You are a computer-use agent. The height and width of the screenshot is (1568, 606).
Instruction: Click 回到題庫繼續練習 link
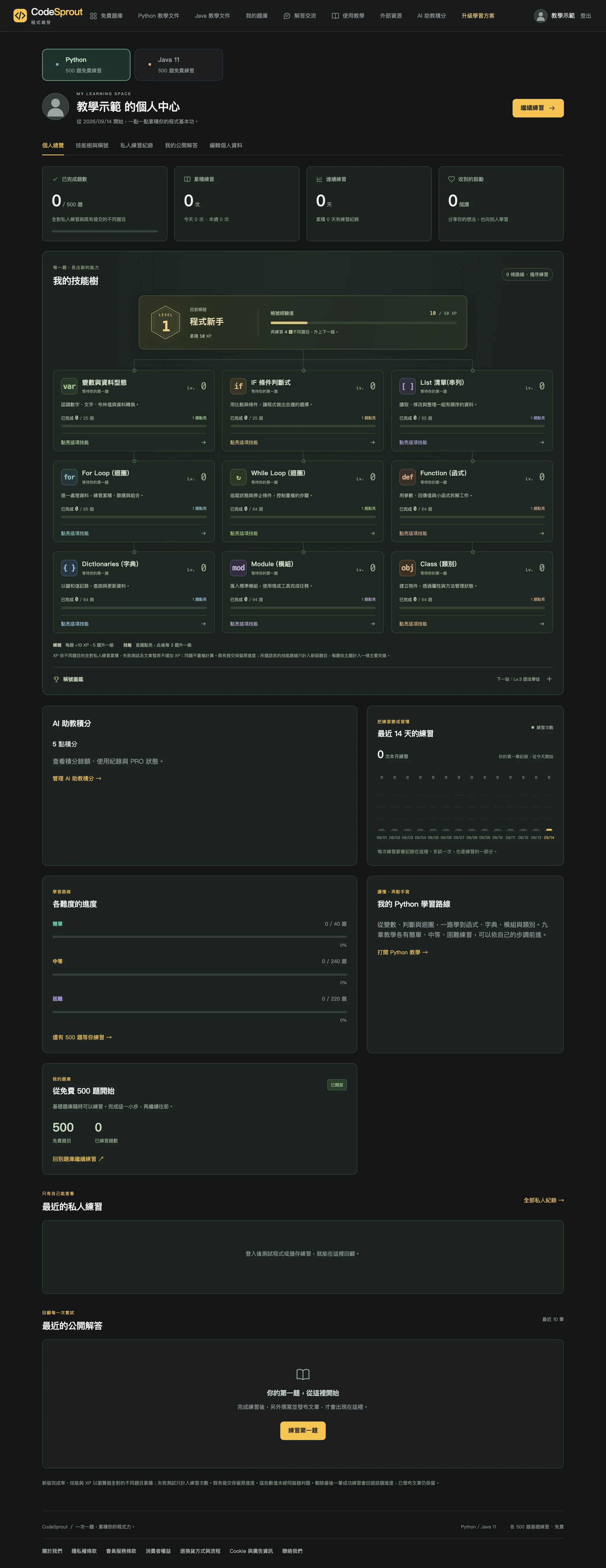coord(78,1159)
